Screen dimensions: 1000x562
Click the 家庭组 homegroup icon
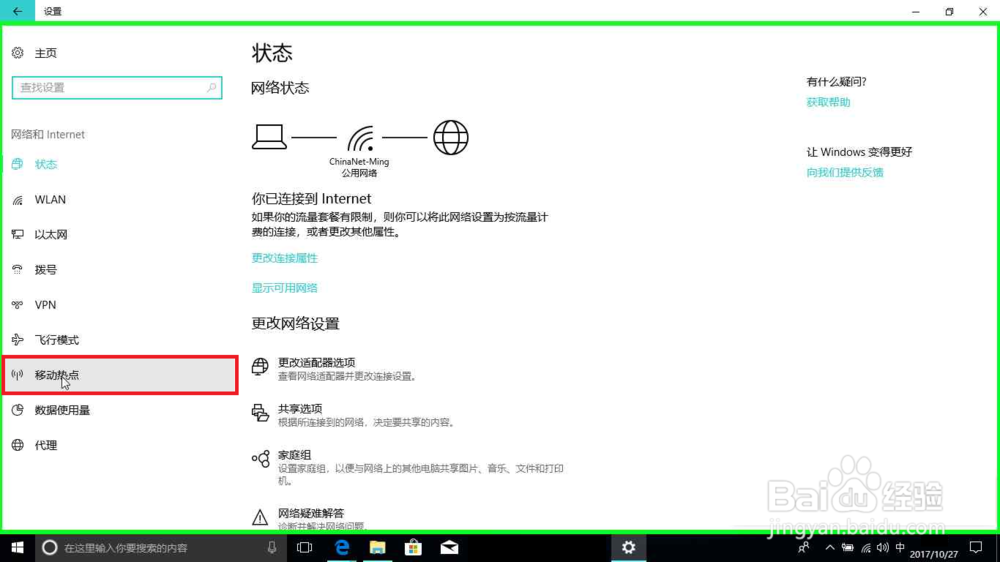[260, 459]
